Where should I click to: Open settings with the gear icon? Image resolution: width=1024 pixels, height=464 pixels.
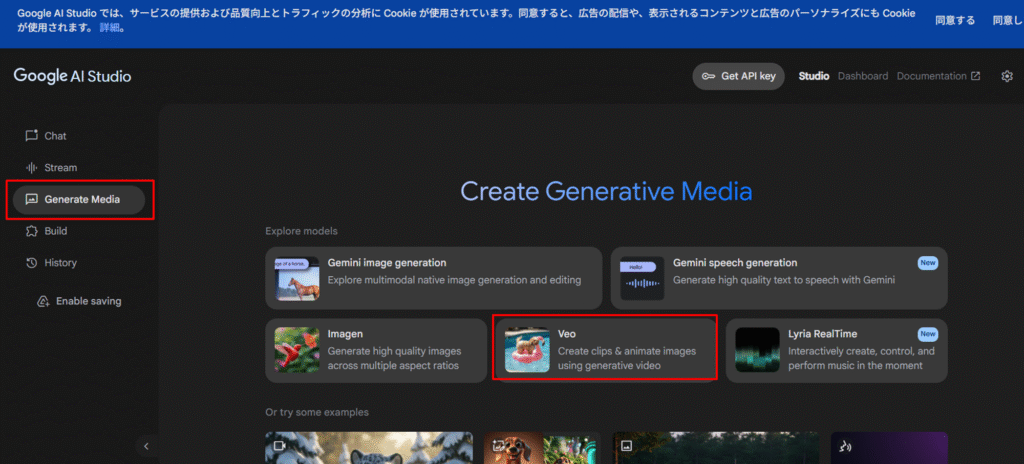point(1006,76)
